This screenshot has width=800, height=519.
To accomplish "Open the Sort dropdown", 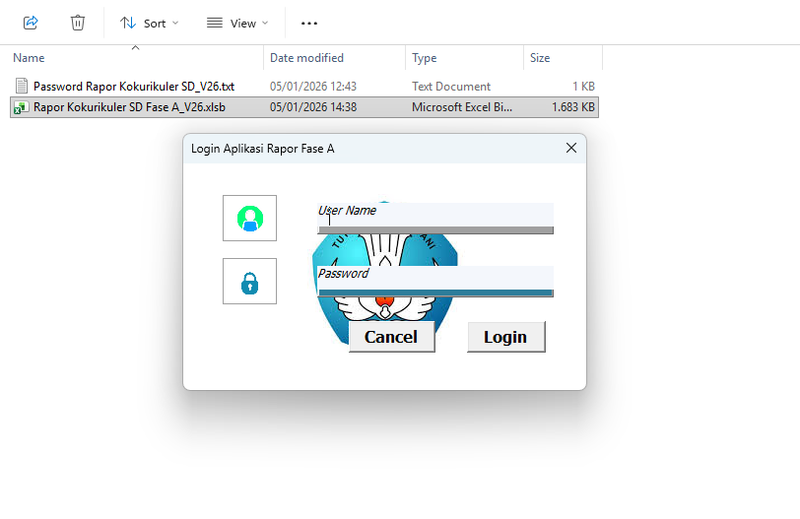I will (149, 22).
